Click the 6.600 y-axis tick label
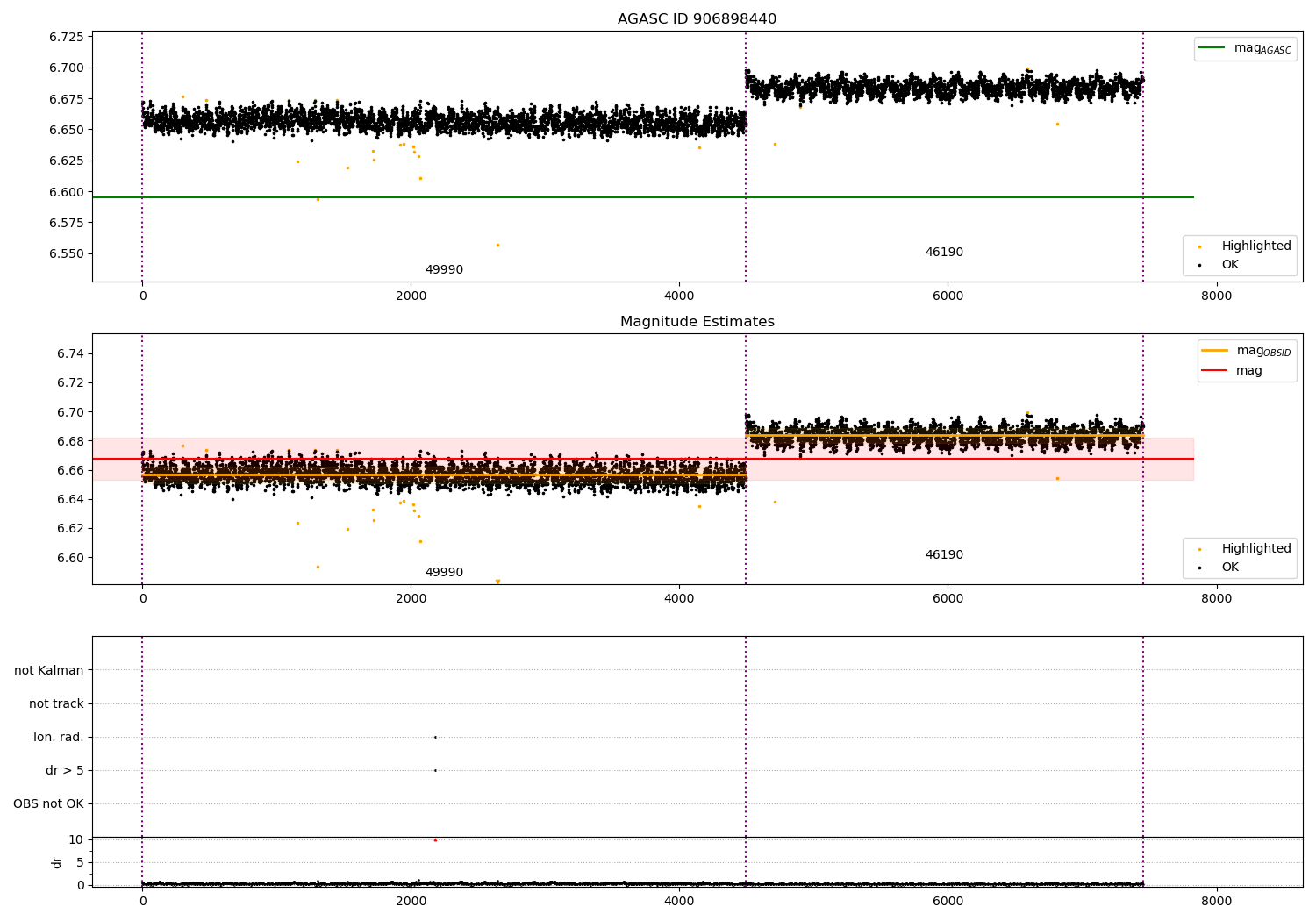The image size is (1316, 921). click(67, 192)
